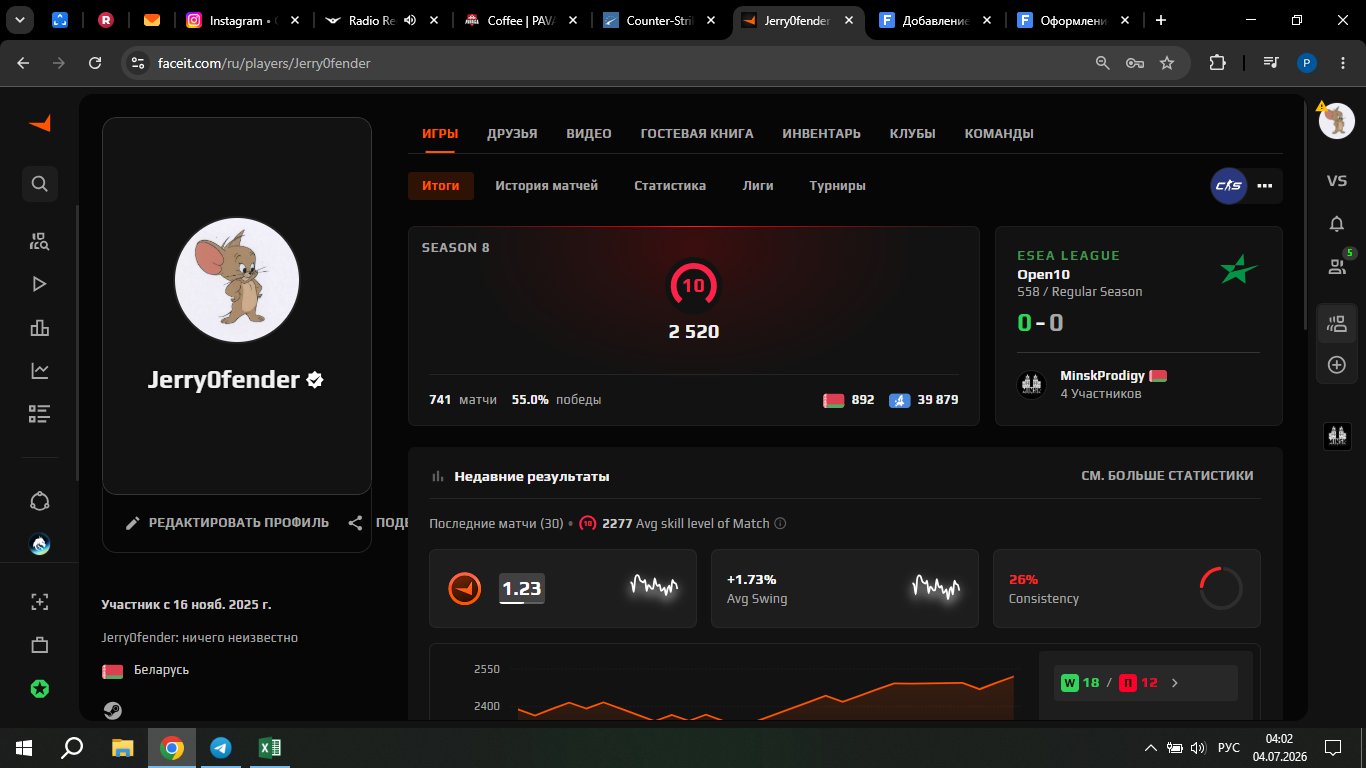This screenshot has height=768, width=1366.
Task: Open the find players sidebar icon
Action: tap(40, 240)
